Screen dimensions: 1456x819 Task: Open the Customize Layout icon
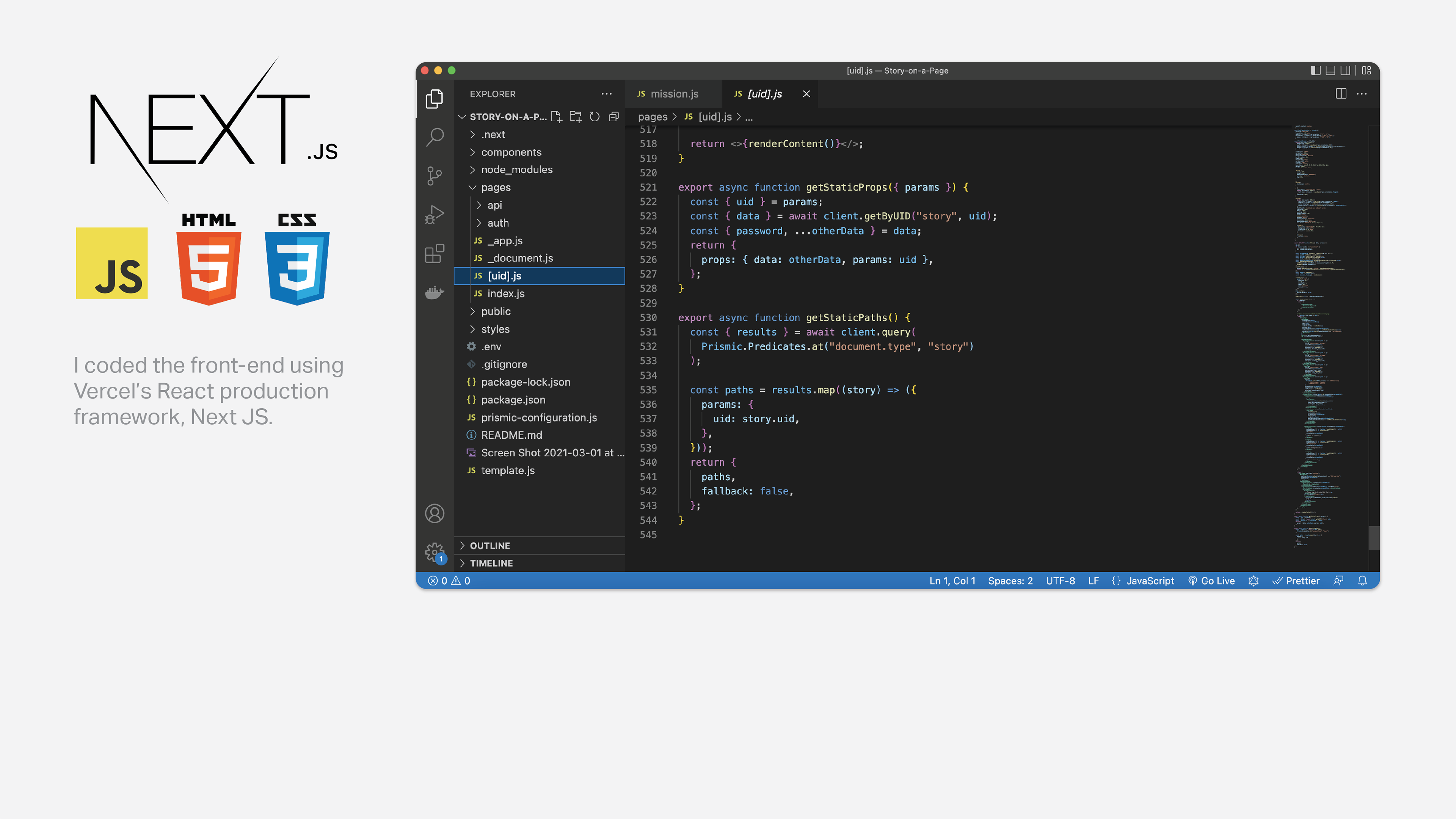(1367, 71)
